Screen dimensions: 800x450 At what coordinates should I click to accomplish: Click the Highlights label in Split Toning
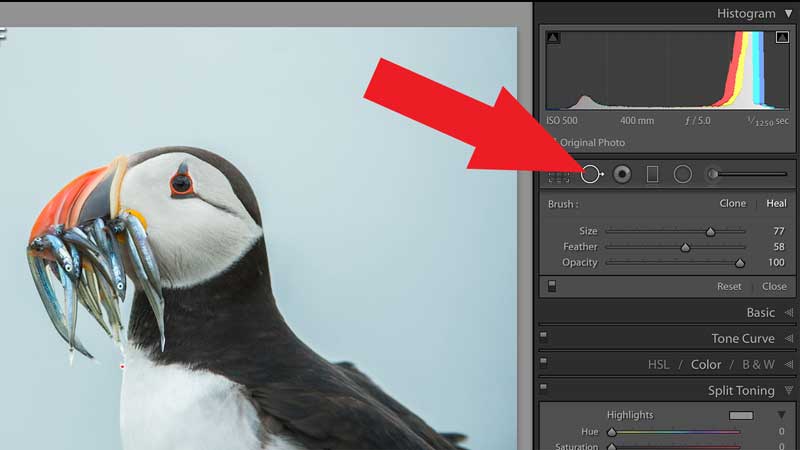tap(630, 415)
